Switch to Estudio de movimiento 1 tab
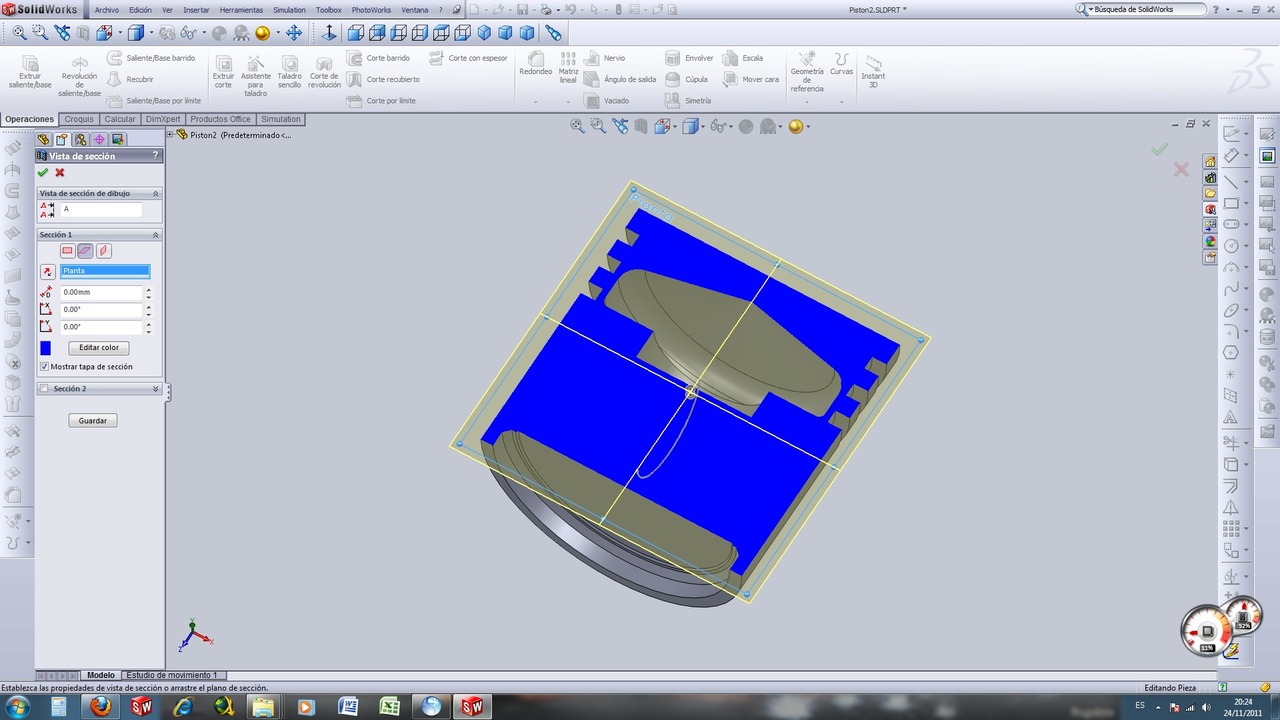This screenshot has height=720, width=1280. 171,675
